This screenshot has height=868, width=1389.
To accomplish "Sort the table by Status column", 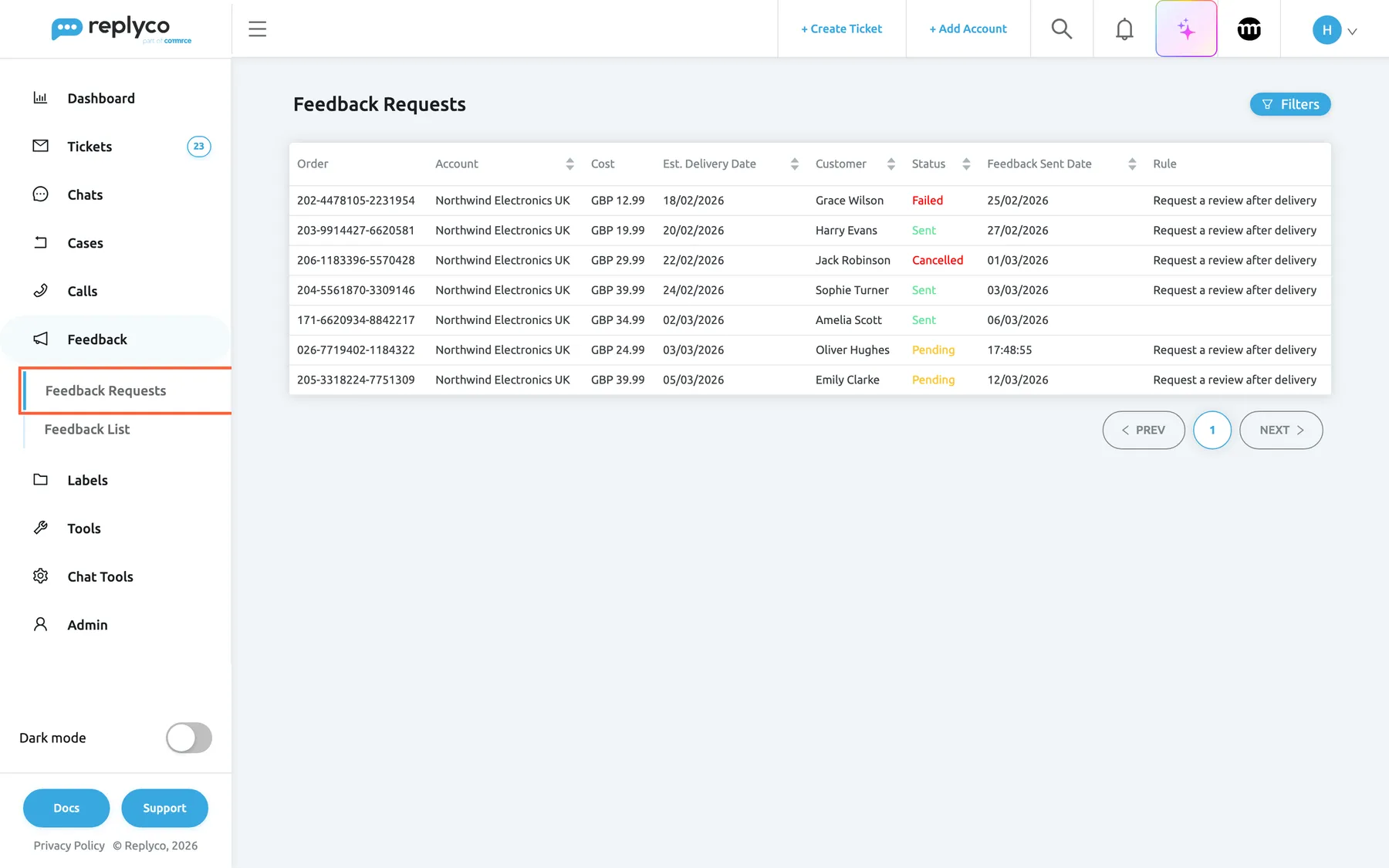I will [965, 164].
